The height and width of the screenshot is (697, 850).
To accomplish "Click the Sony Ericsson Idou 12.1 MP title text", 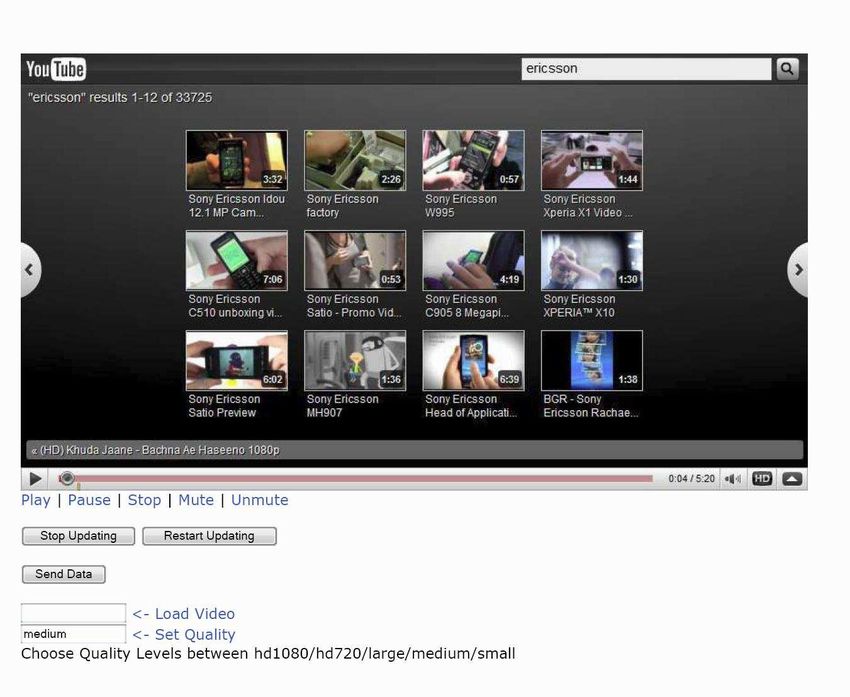I will (x=236, y=206).
